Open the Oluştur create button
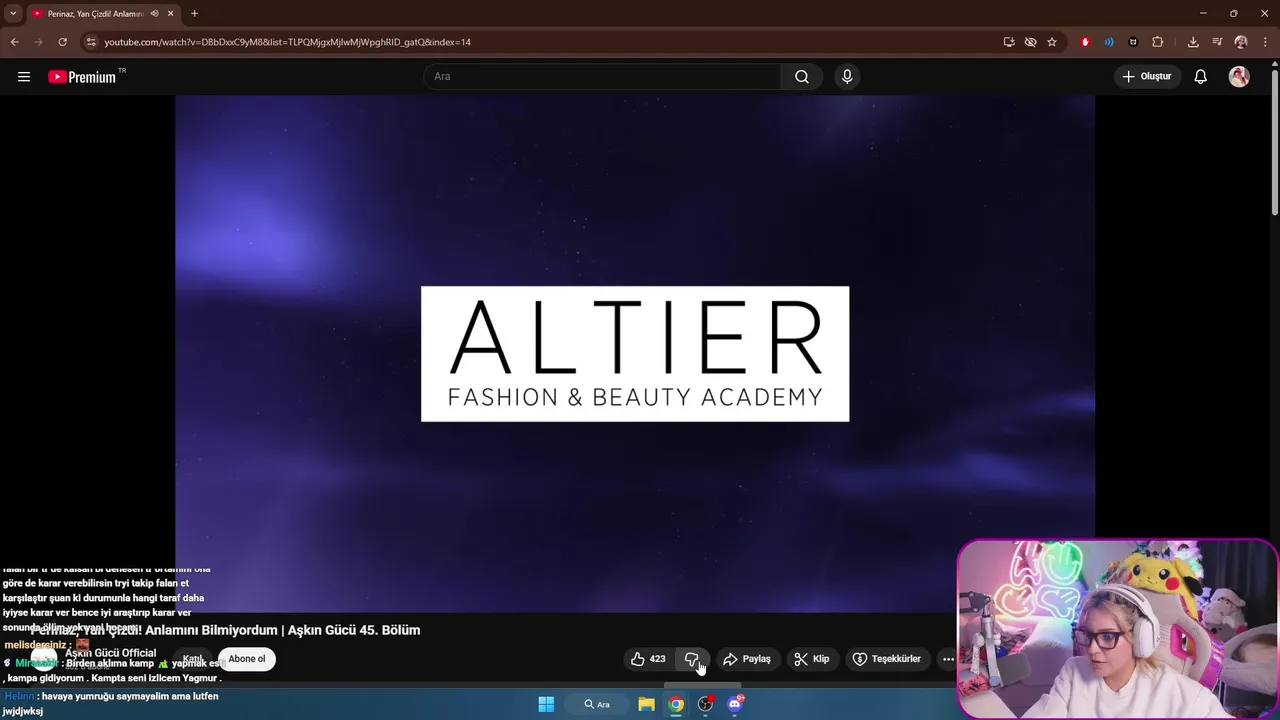 click(x=1148, y=77)
